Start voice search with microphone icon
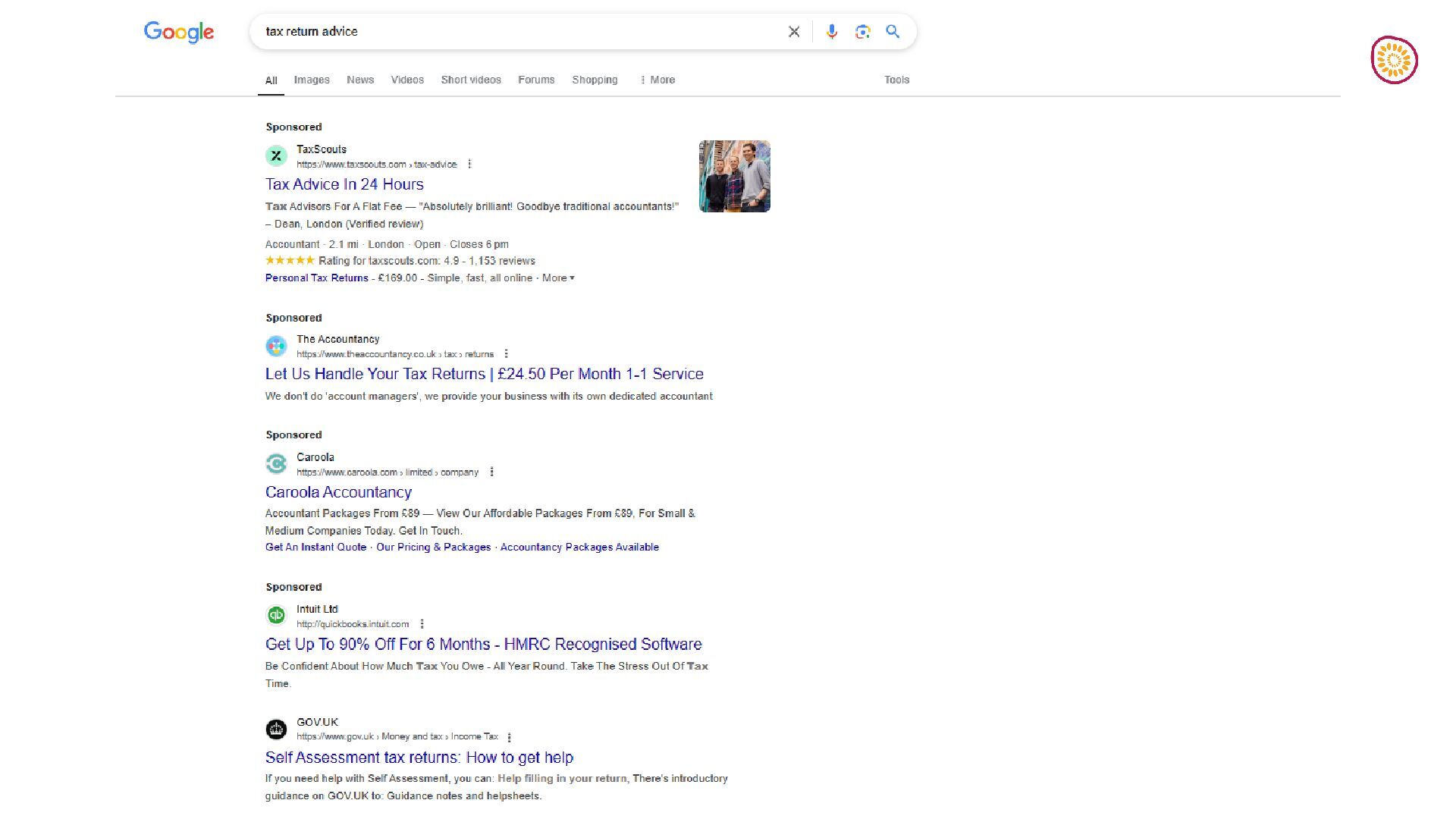The height and width of the screenshot is (819, 1456). pyautogui.click(x=832, y=32)
